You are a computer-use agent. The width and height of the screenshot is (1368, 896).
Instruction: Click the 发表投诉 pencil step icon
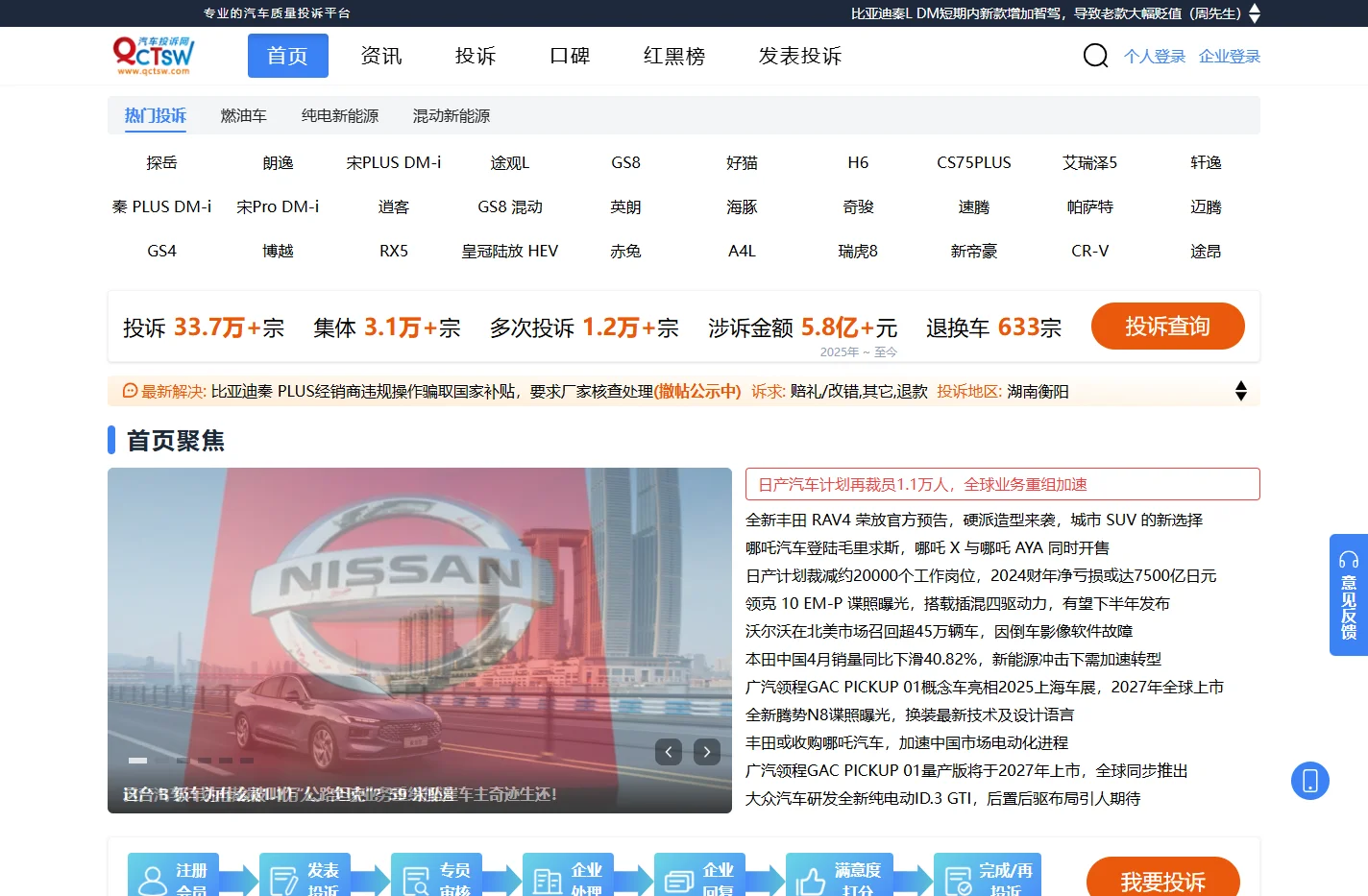click(284, 881)
